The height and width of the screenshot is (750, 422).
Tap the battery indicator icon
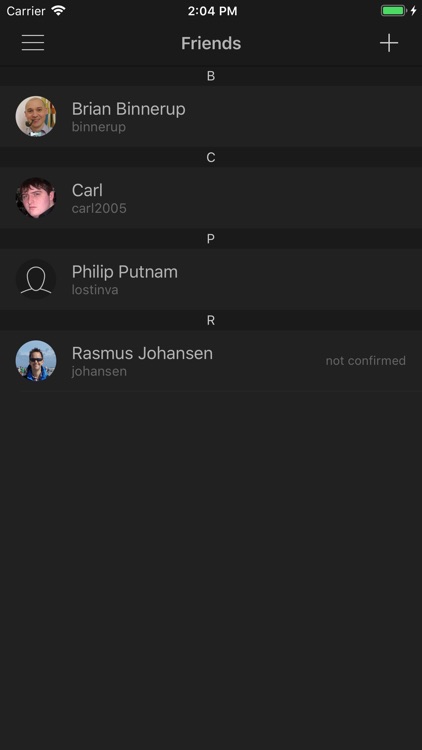(x=394, y=11)
